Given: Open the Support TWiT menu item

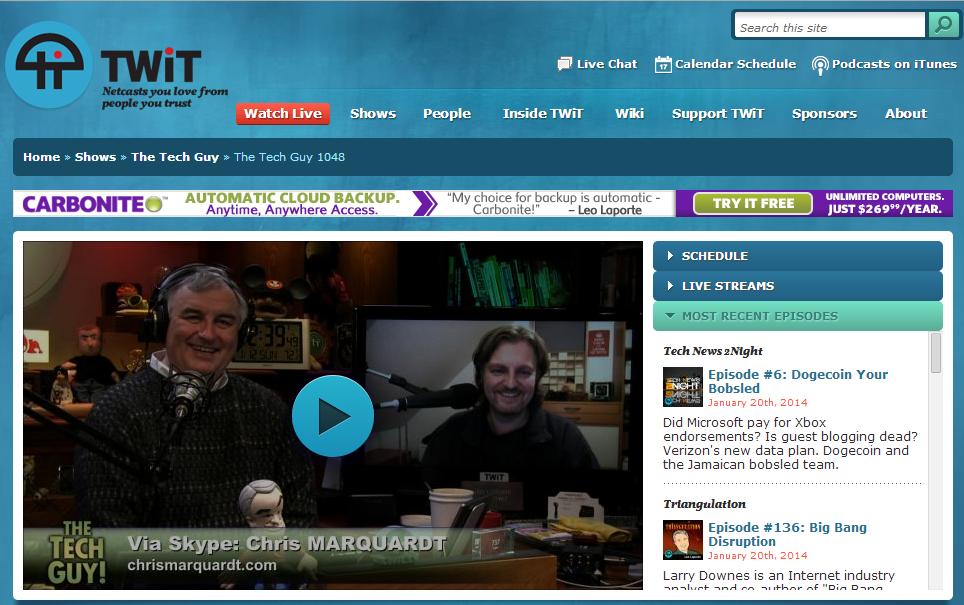Looking at the screenshot, I should pyautogui.click(x=718, y=114).
